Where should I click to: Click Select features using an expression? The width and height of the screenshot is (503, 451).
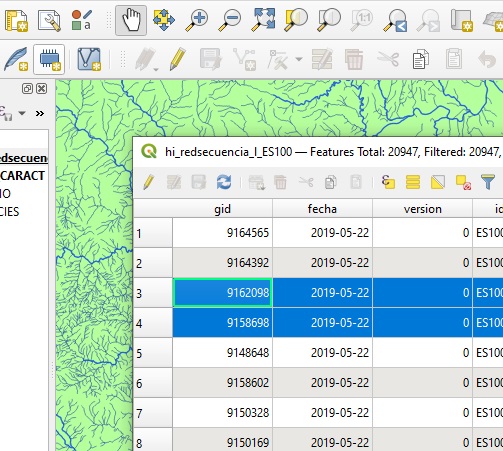[x=388, y=183]
